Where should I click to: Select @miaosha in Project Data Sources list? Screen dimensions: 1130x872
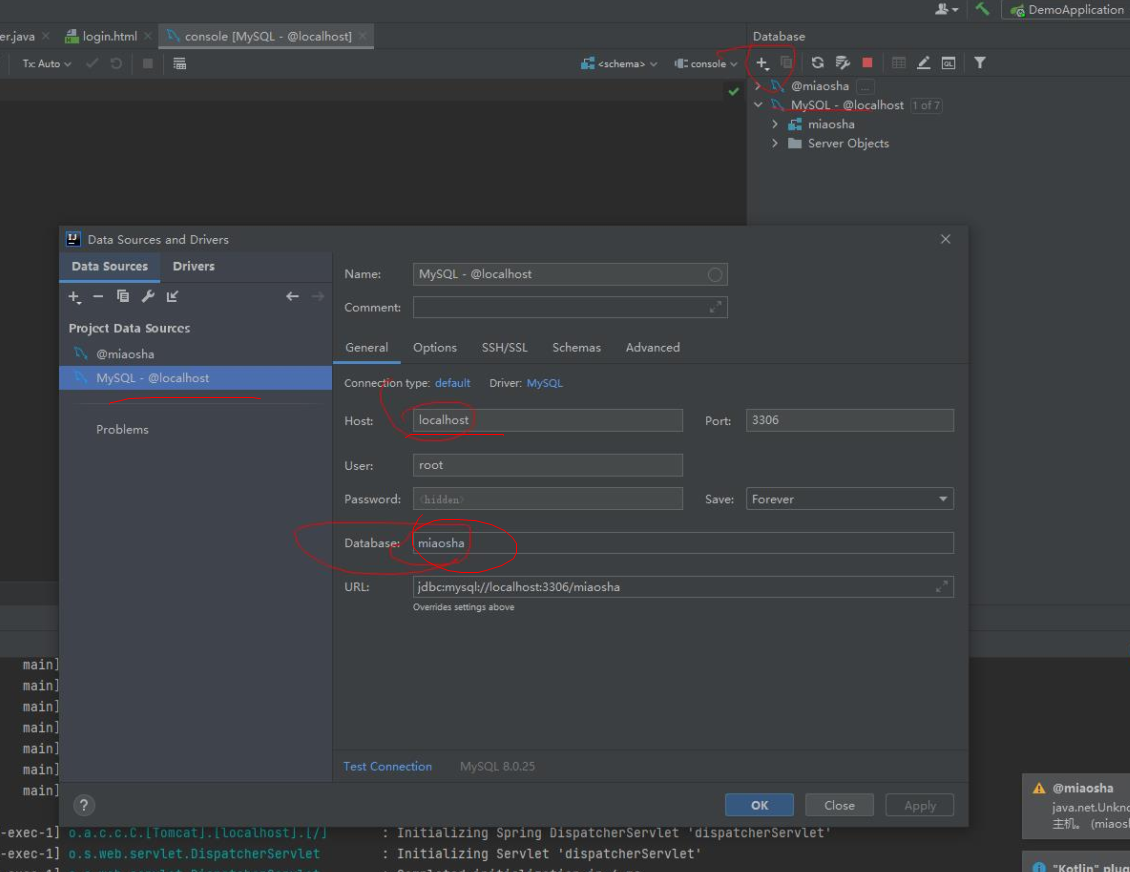point(195,354)
